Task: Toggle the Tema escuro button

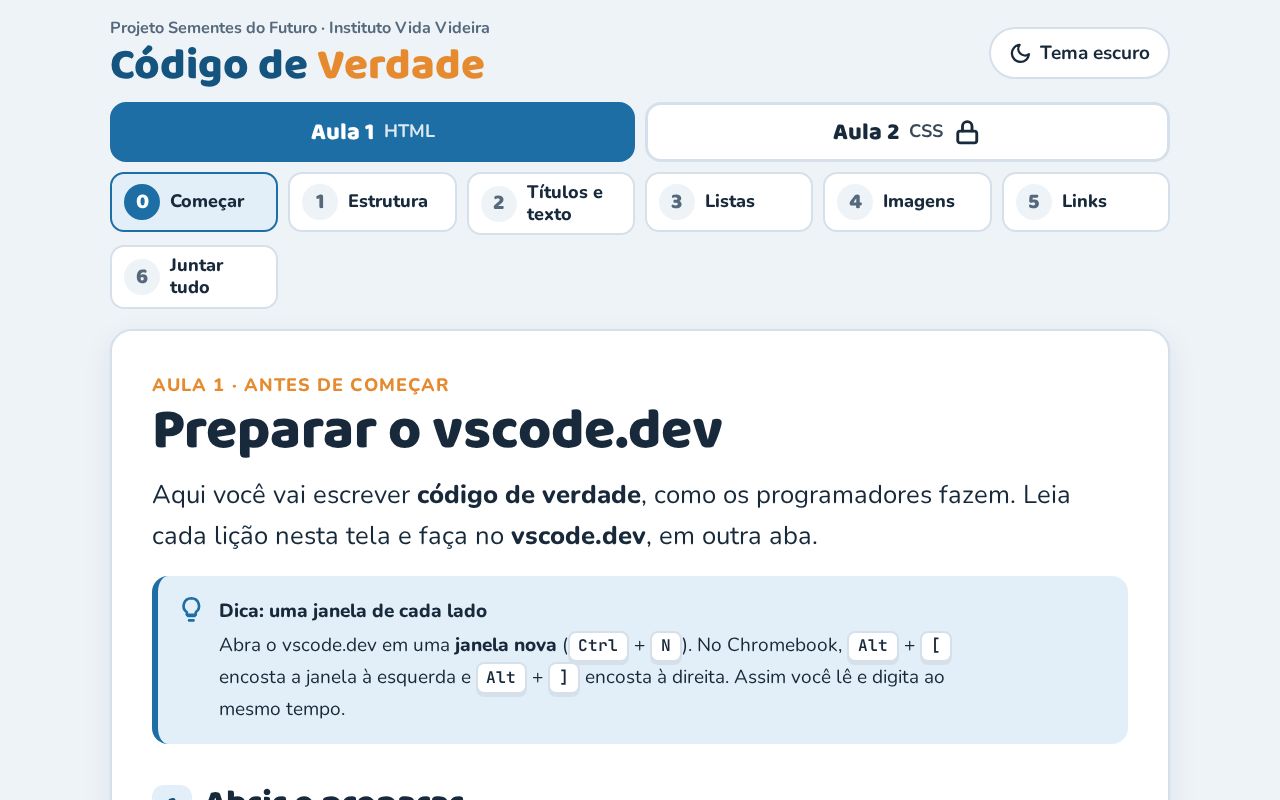Action: 1079,53
